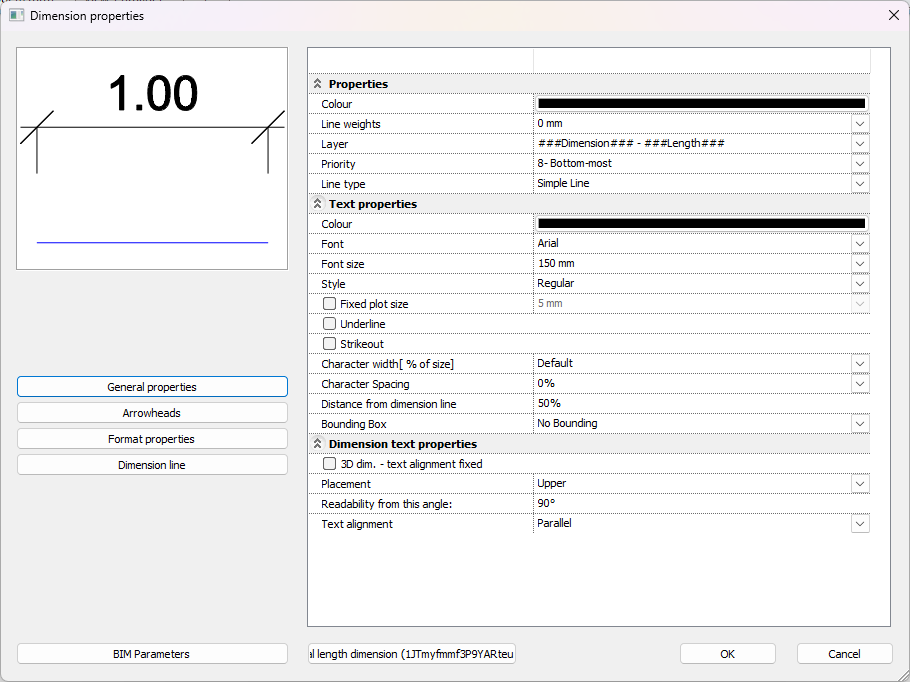The image size is (910, 682).
Task: Check the Strikeout option
Action: point(329,344)
